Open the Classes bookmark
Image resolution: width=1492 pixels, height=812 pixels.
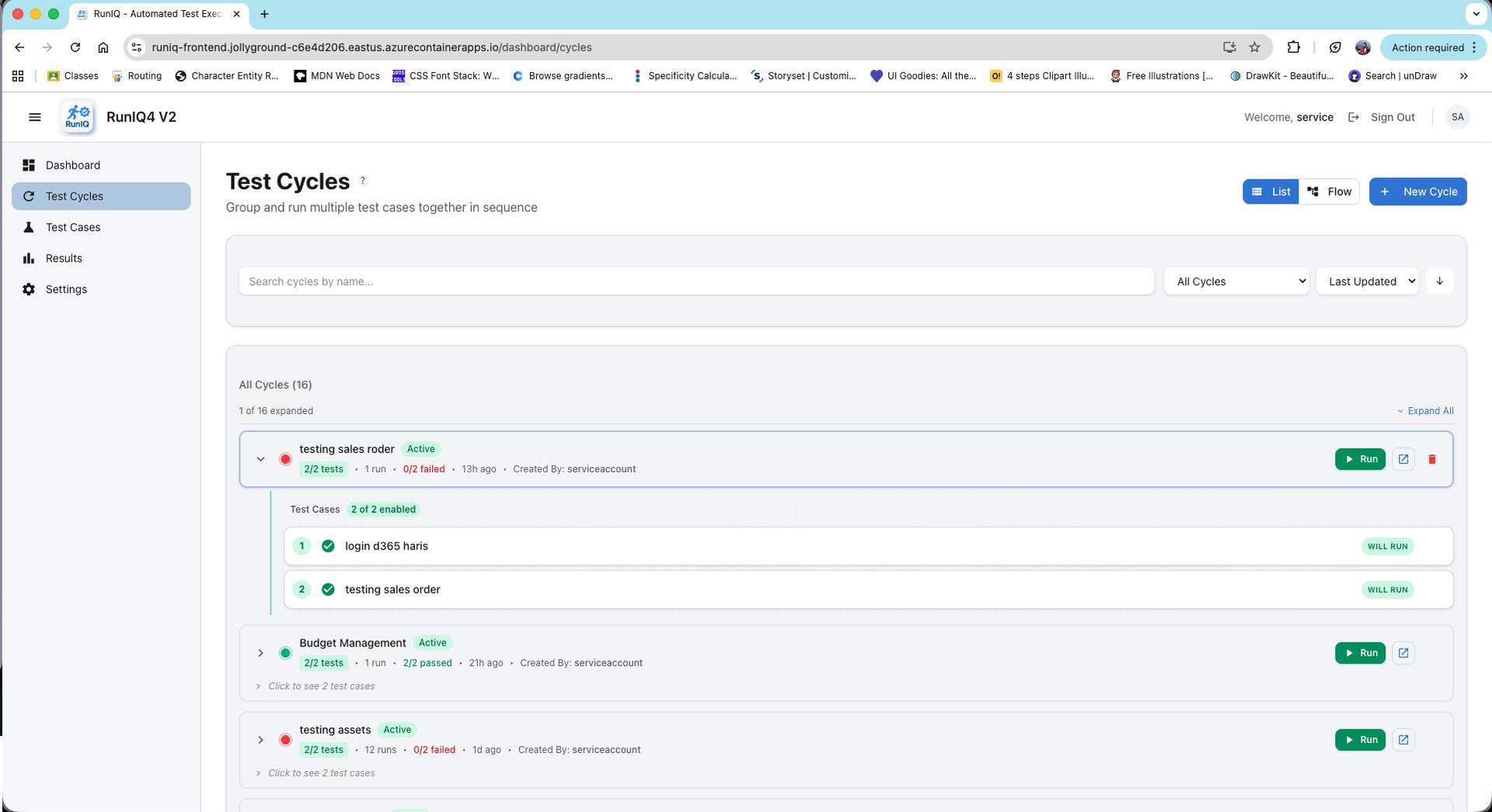[73, 76]
